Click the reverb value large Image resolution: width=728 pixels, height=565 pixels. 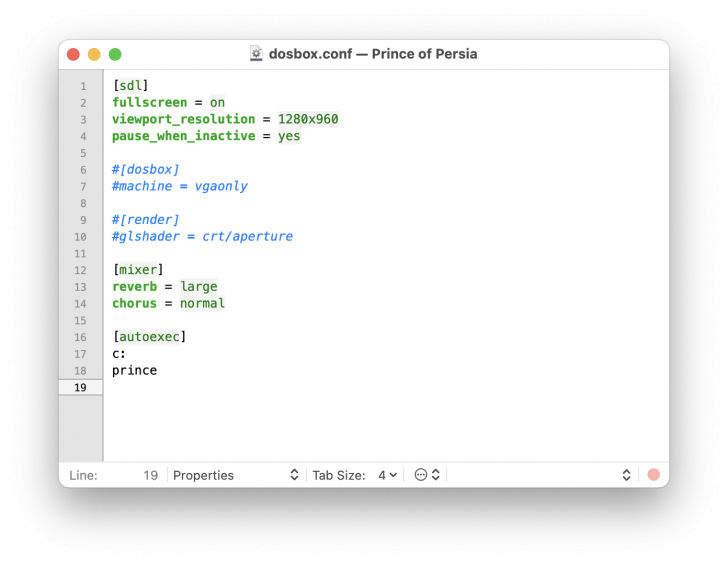[199, 286]
